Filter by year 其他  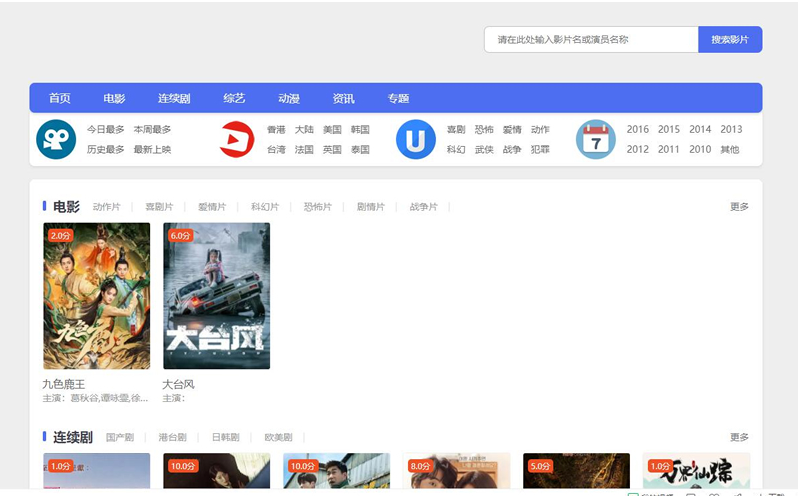click(x=730, y=150)
